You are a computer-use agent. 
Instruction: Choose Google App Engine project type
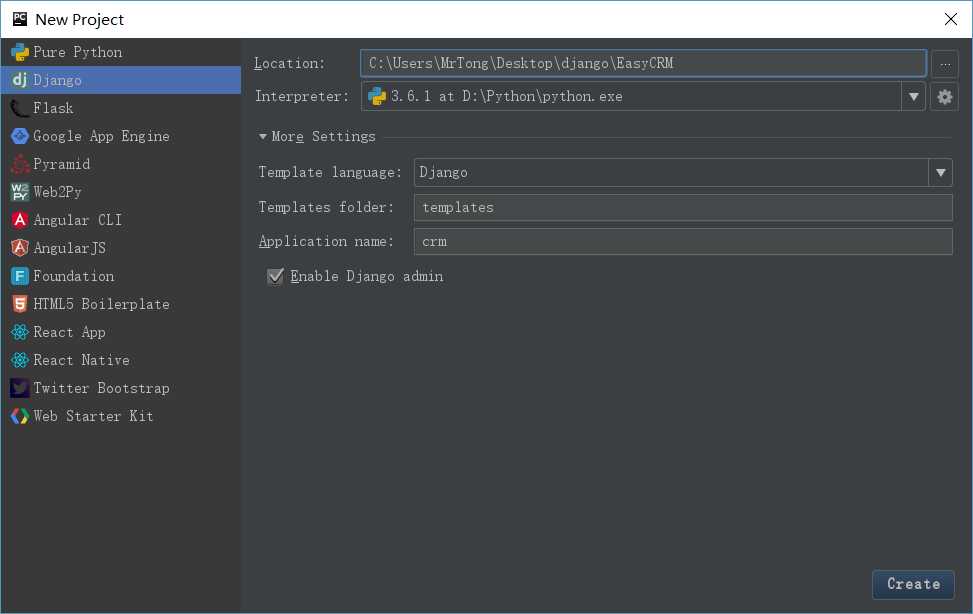click(101, 136)
